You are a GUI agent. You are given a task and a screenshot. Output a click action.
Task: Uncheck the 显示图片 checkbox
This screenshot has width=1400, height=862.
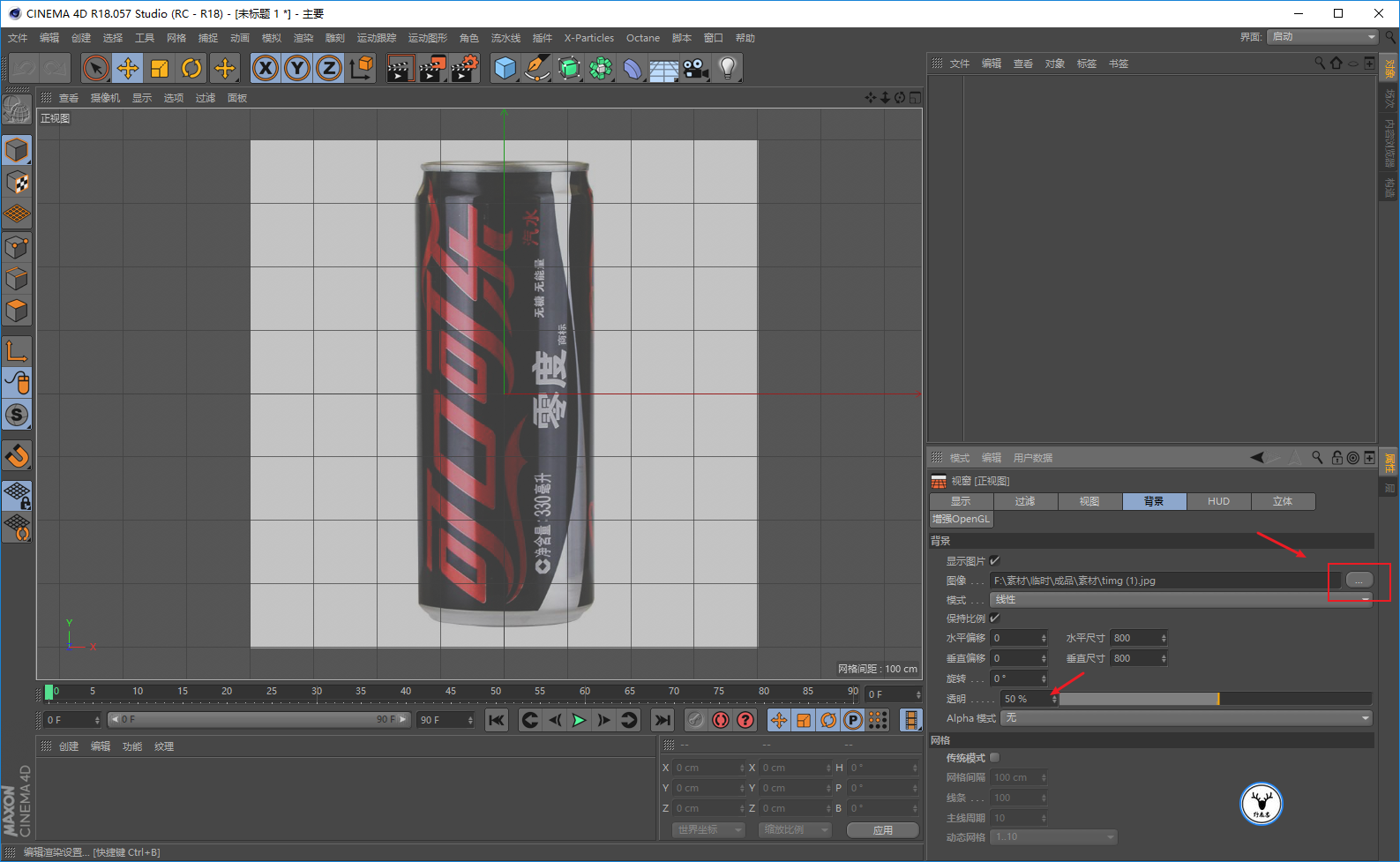(x=994, y=561)
